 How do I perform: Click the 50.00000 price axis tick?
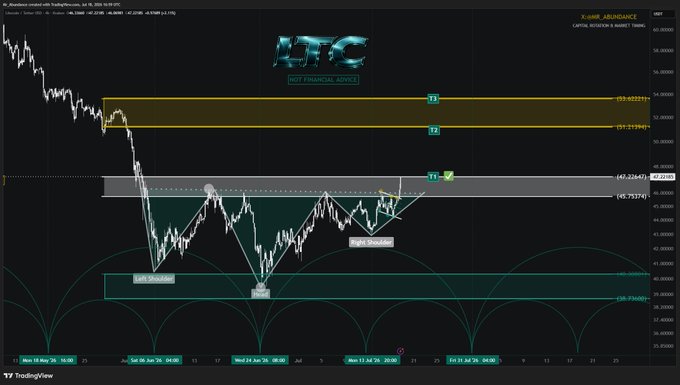click(x=663, y=142)
